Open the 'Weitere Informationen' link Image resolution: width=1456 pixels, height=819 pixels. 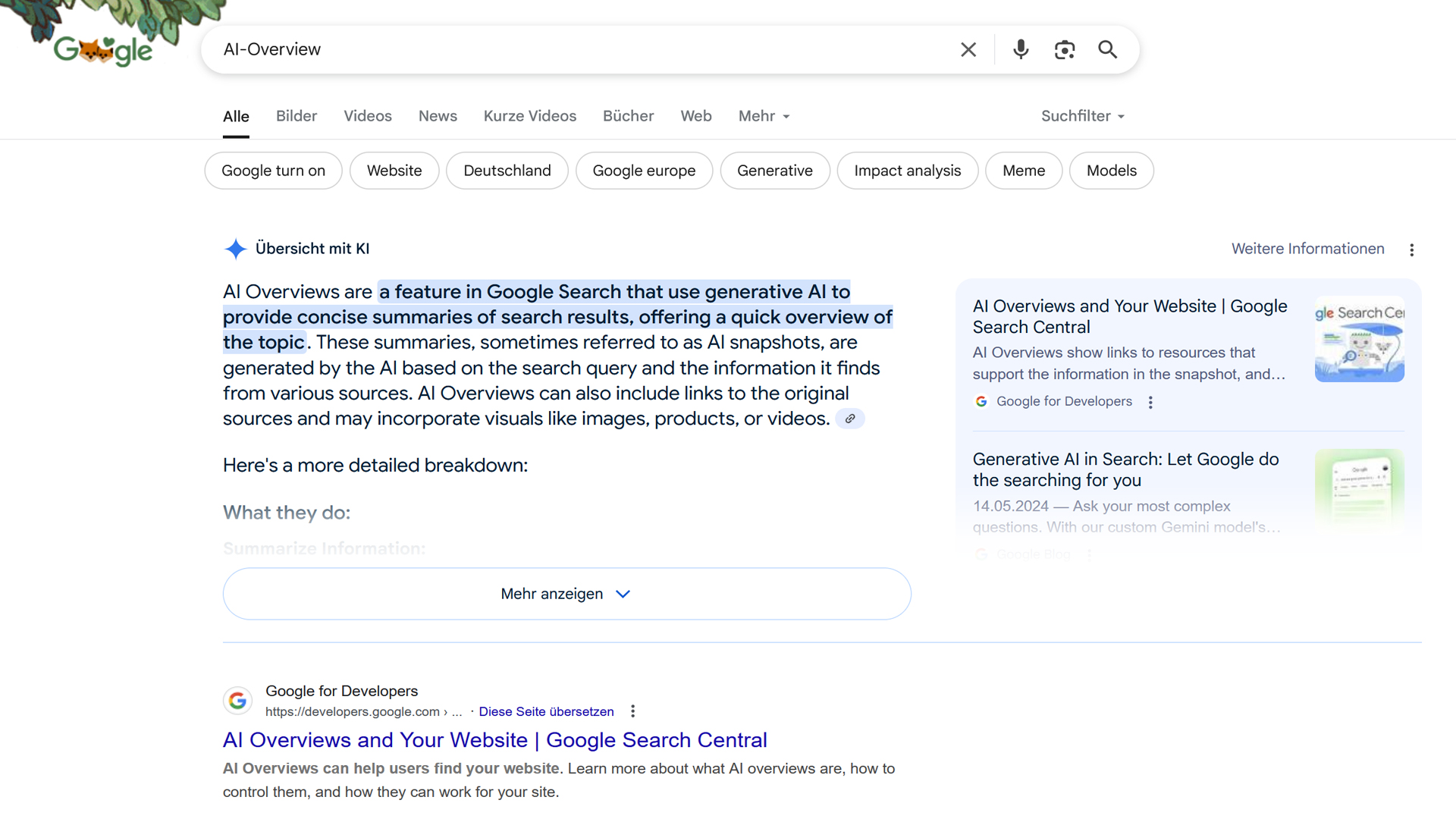click(x=1307, y=249)
